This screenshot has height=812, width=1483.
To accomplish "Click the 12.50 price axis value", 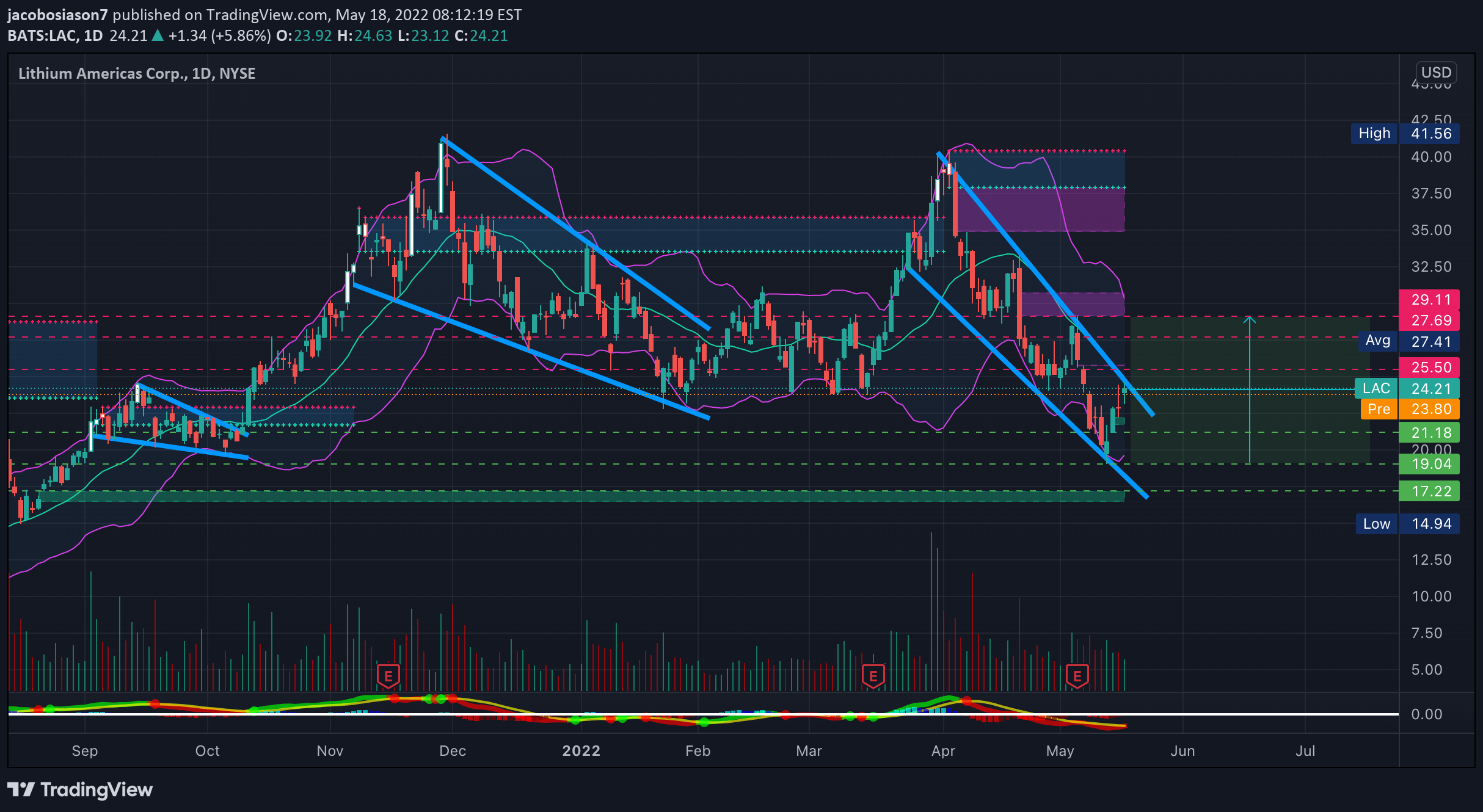I will [x=1431, y=560].
